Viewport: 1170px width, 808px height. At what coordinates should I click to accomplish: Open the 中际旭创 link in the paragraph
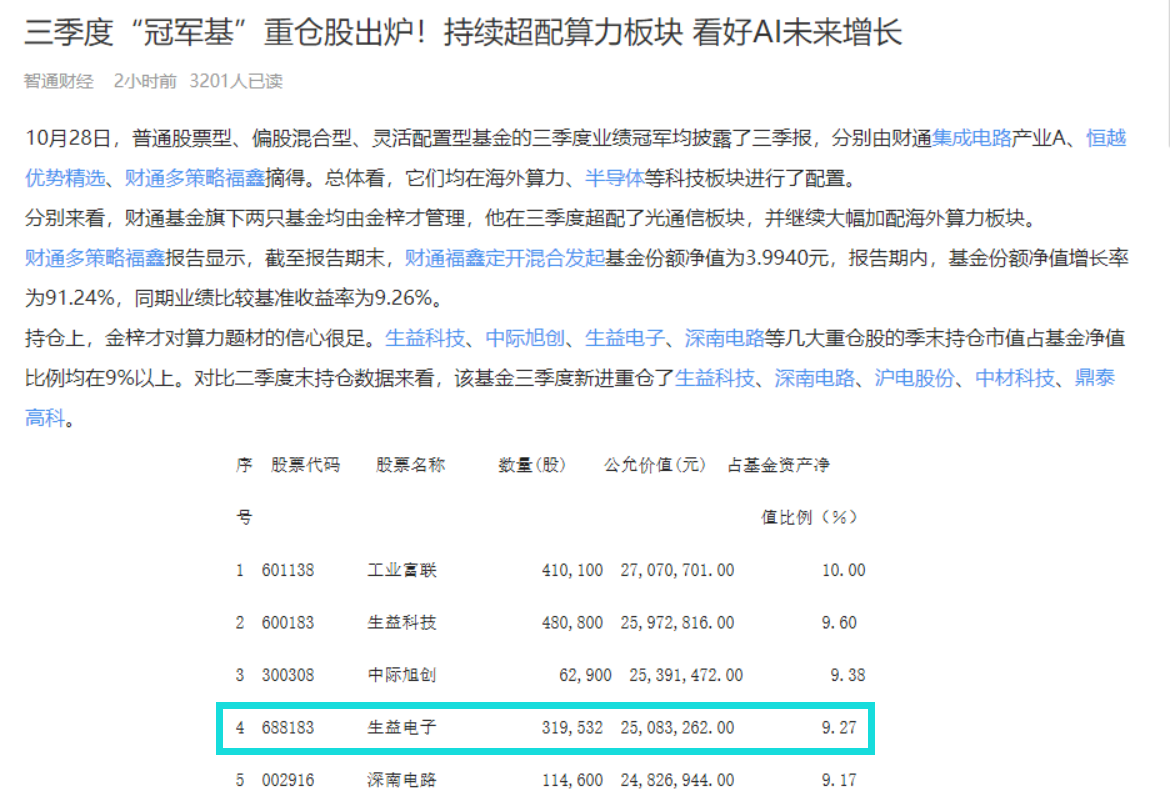click(525, 338)
